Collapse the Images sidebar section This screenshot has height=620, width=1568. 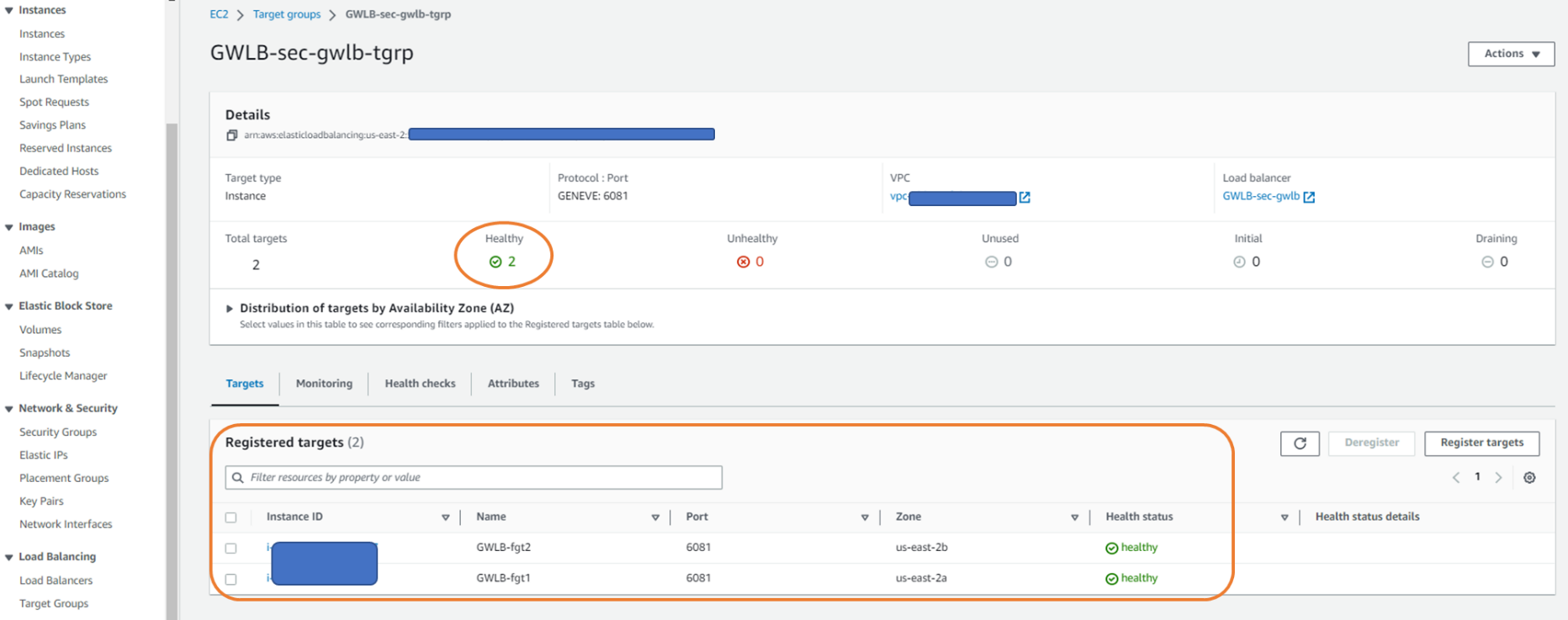(9, 227)
